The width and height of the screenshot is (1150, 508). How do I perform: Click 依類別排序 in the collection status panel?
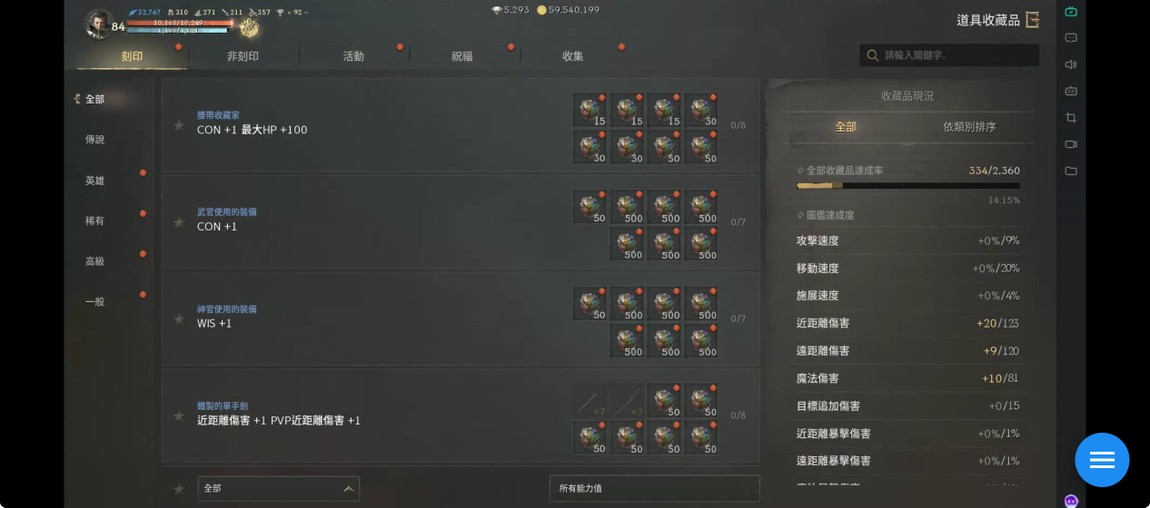969,127
